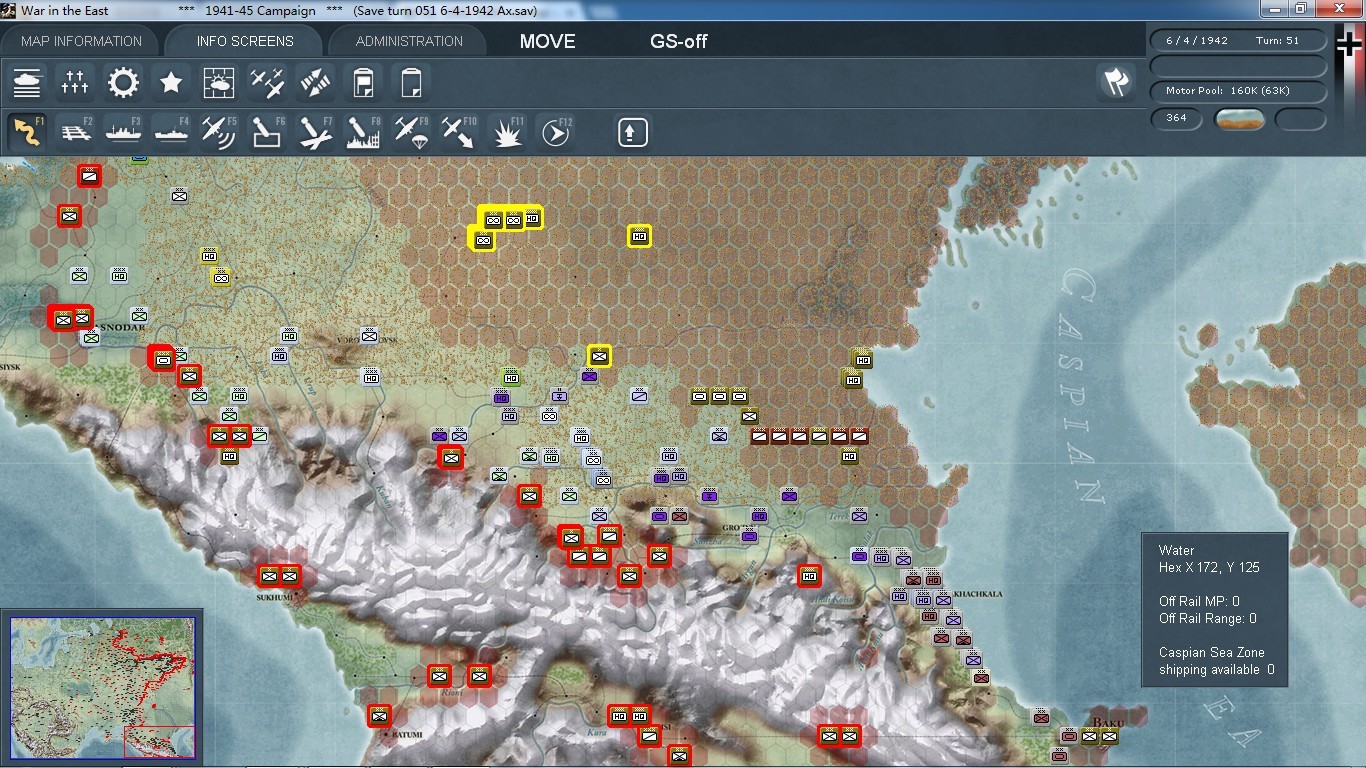Screen dimensions: 1366x768
Task: Open the Order of Battle tank icon
Action: click(28, 82)
